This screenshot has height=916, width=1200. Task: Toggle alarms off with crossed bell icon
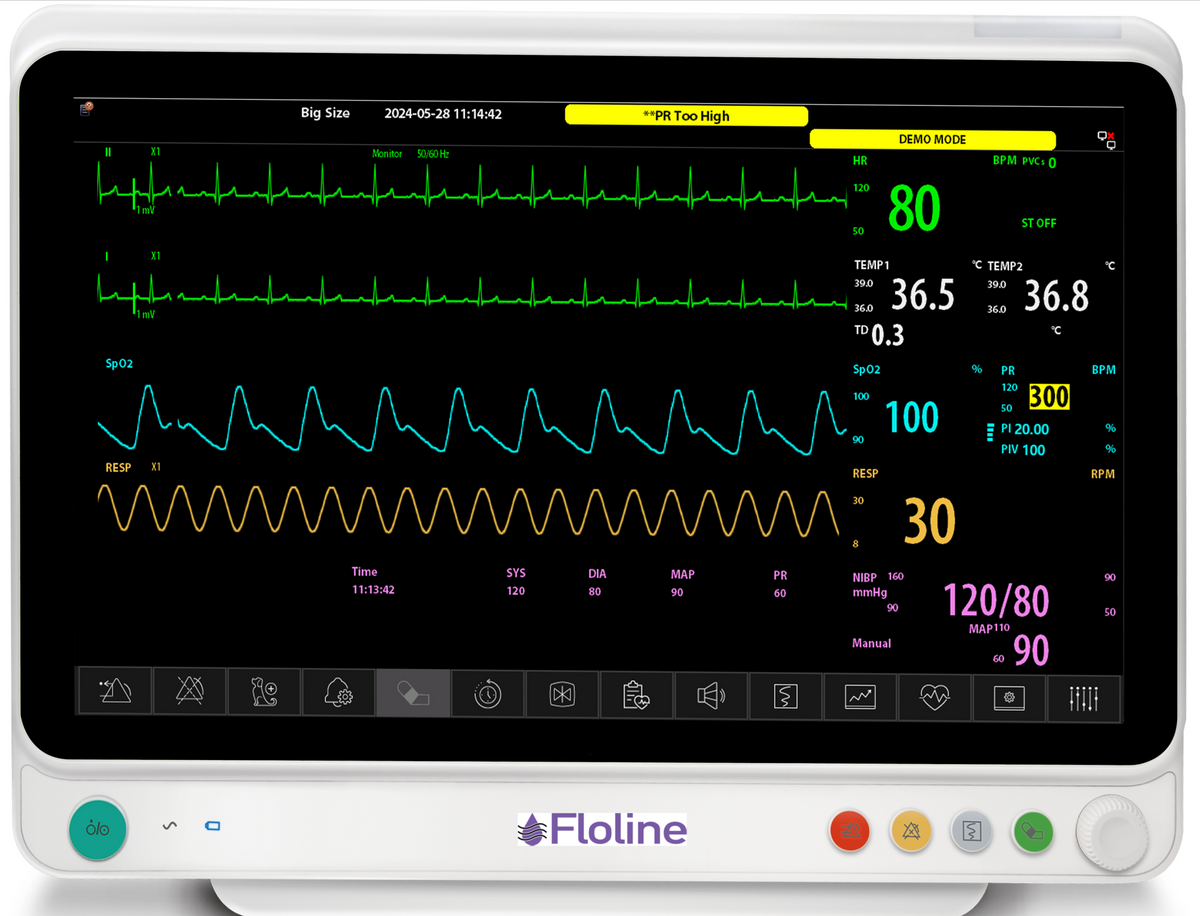pos(189,692)
